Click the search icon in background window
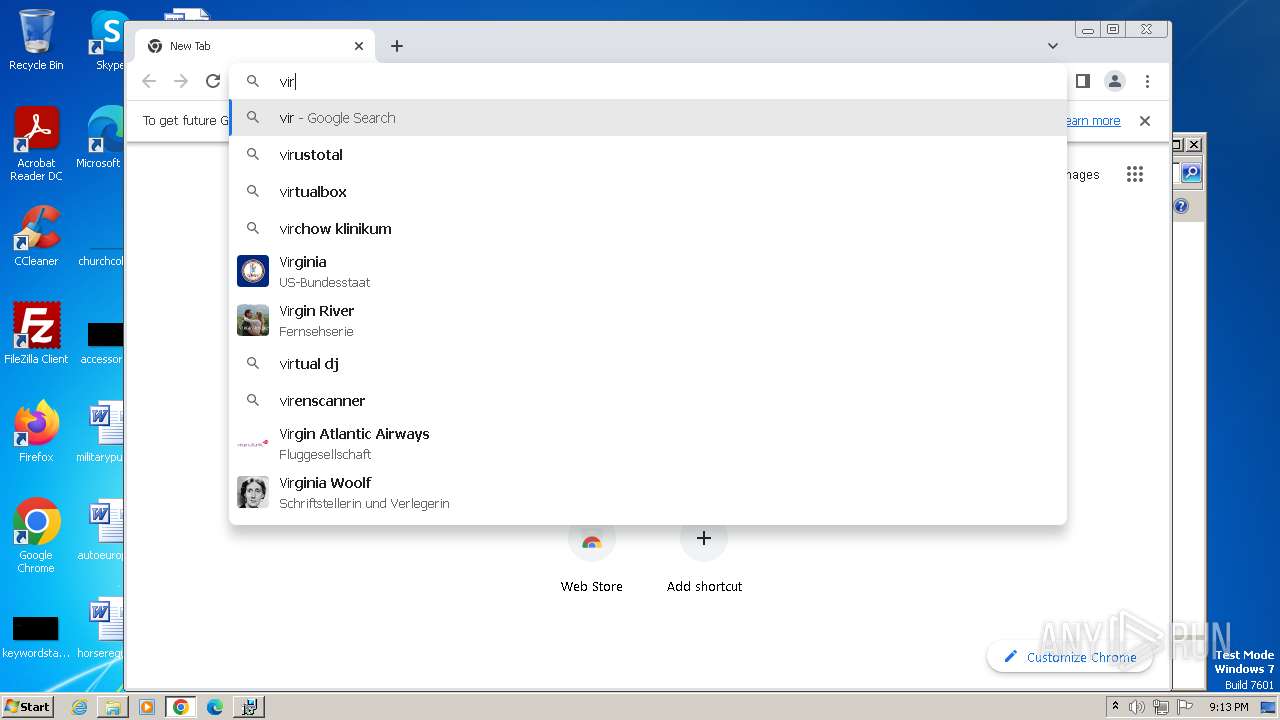The width and height of the screenshot is (1280, 720). coord(1190,173)
